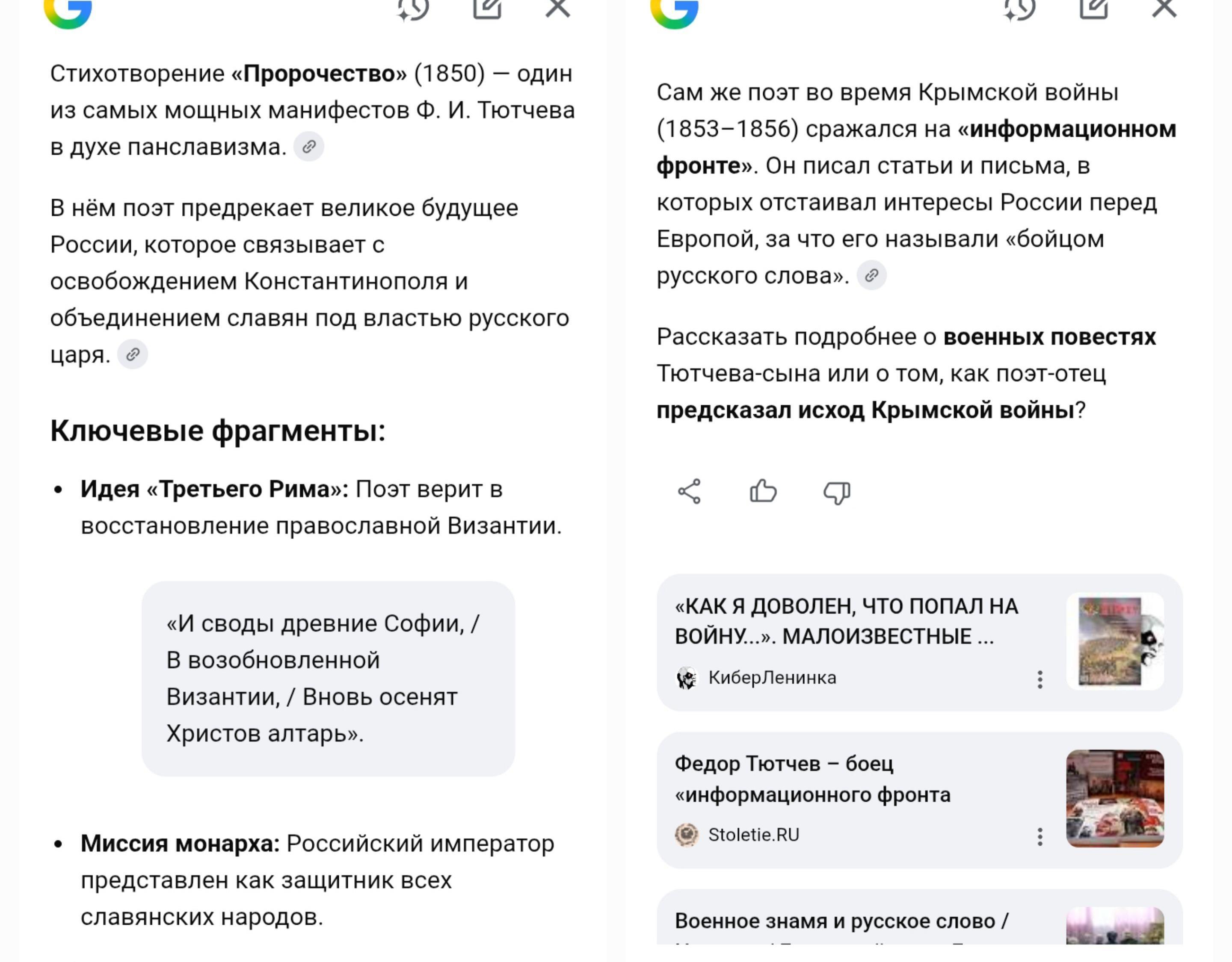Open the three-dot menu on the КиберЛенинка card

tap(1039, 679)
